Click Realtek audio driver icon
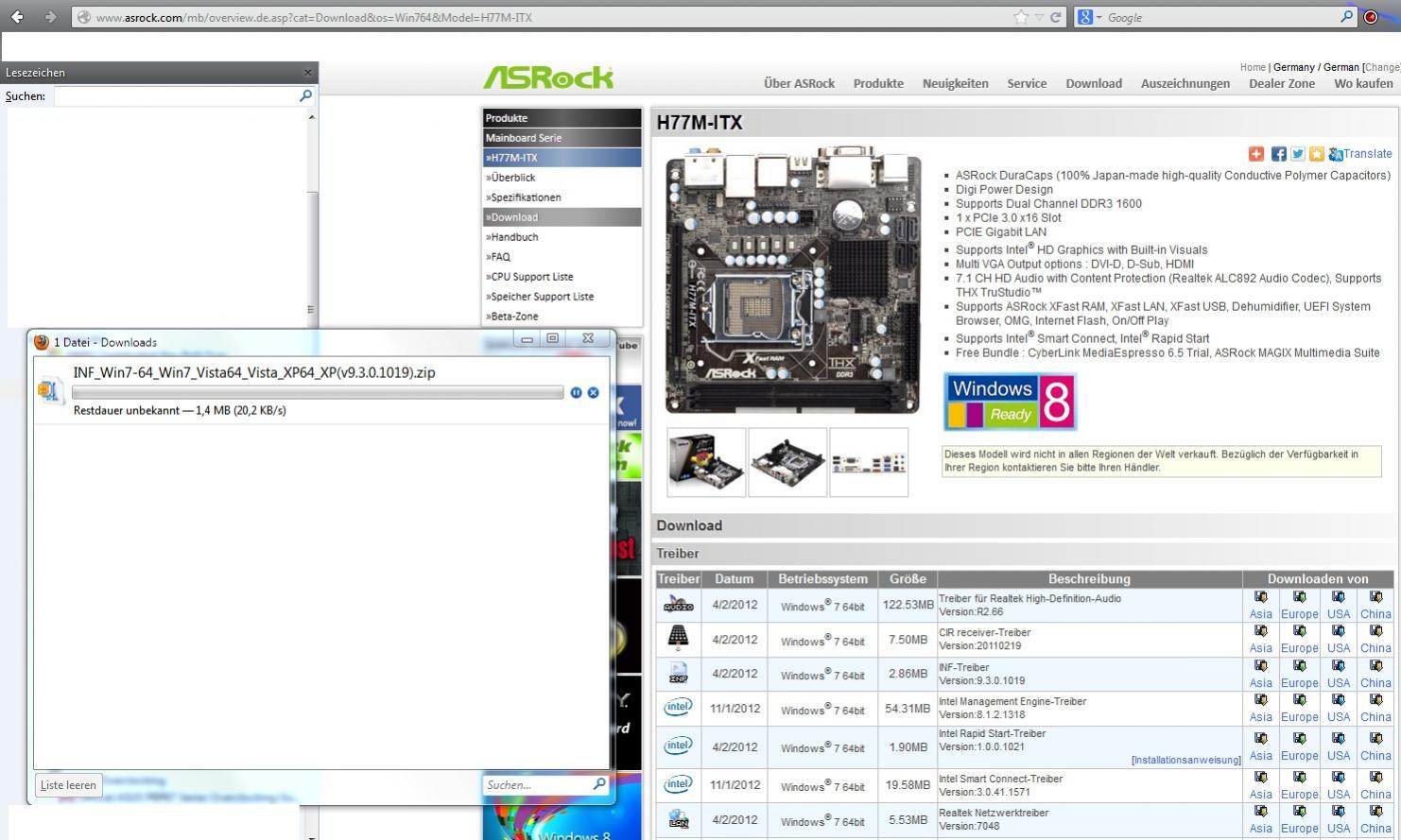 678,605
